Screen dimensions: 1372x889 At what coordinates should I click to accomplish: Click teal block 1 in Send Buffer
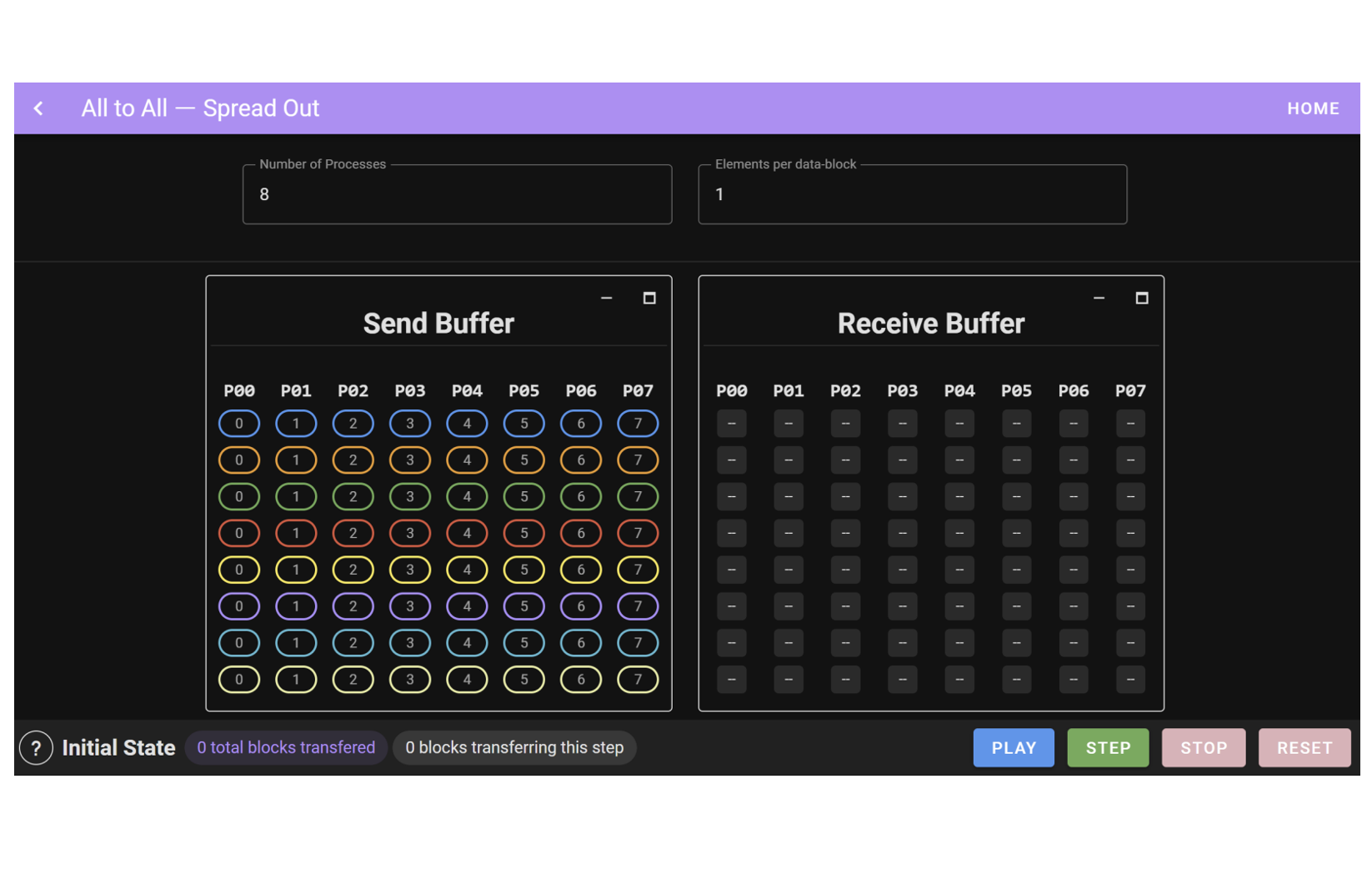pos(296,643)
